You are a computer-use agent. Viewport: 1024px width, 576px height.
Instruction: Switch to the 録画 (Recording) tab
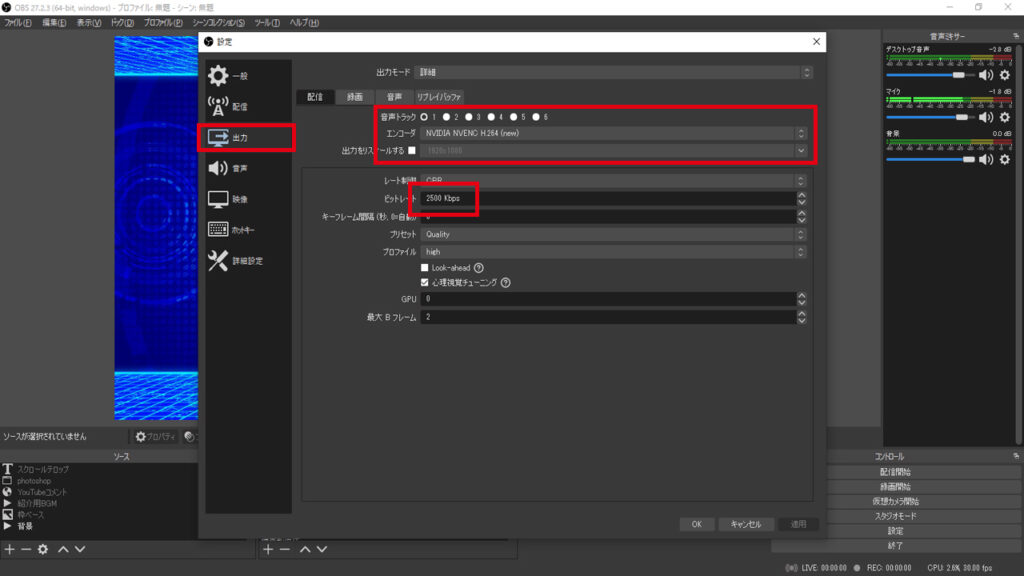(354, 97)
